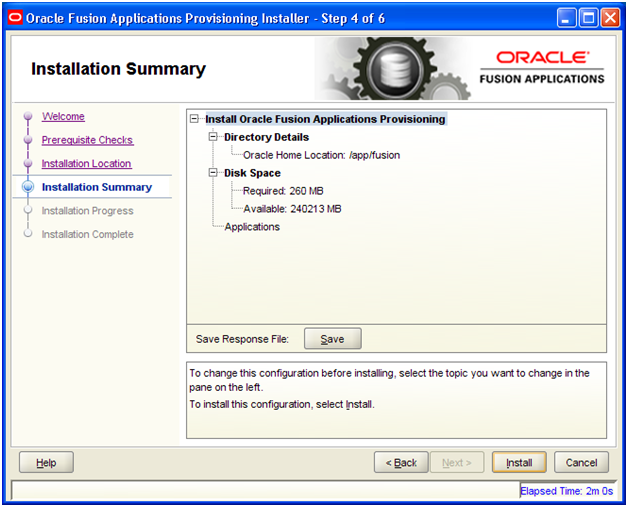Go back with the Back button
This screenshot has height=507, width=628.
point(401,463)
